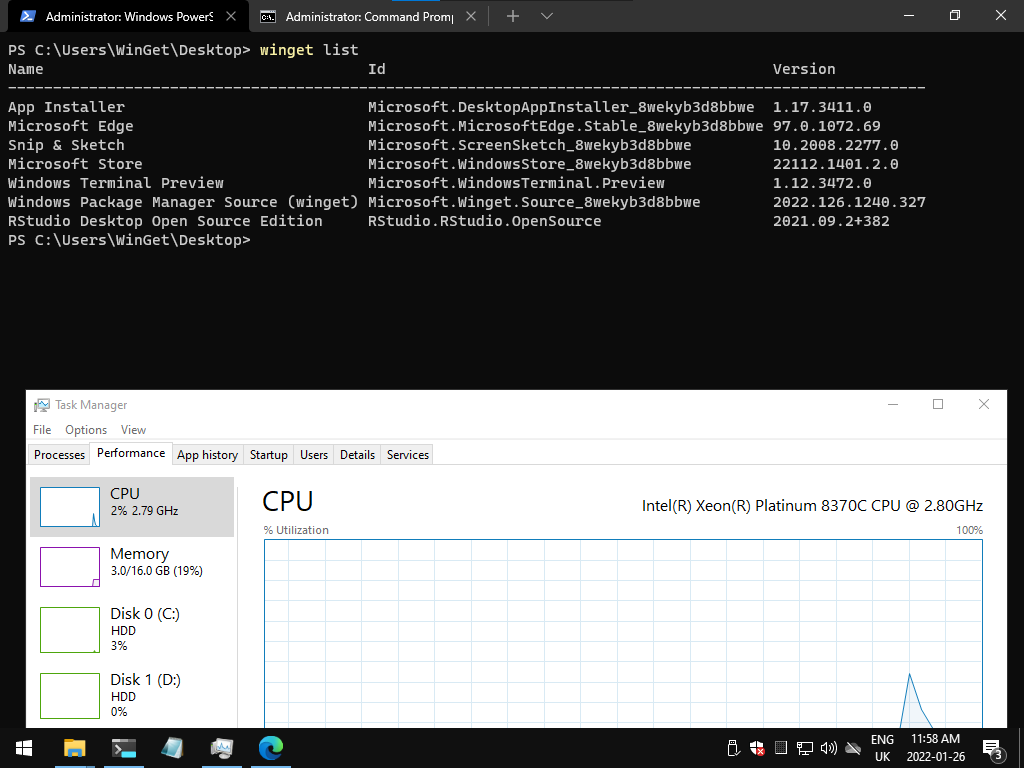Click the new tab plus button in Terminal
This screenshot has width=1024, height=768.
512,16
